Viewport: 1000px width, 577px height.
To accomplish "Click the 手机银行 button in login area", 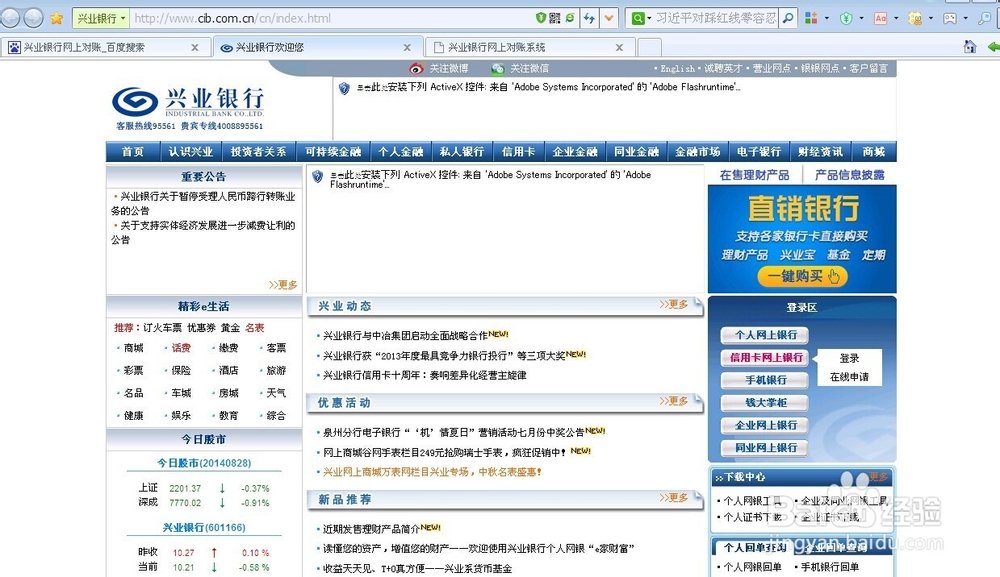I will 765,380.
